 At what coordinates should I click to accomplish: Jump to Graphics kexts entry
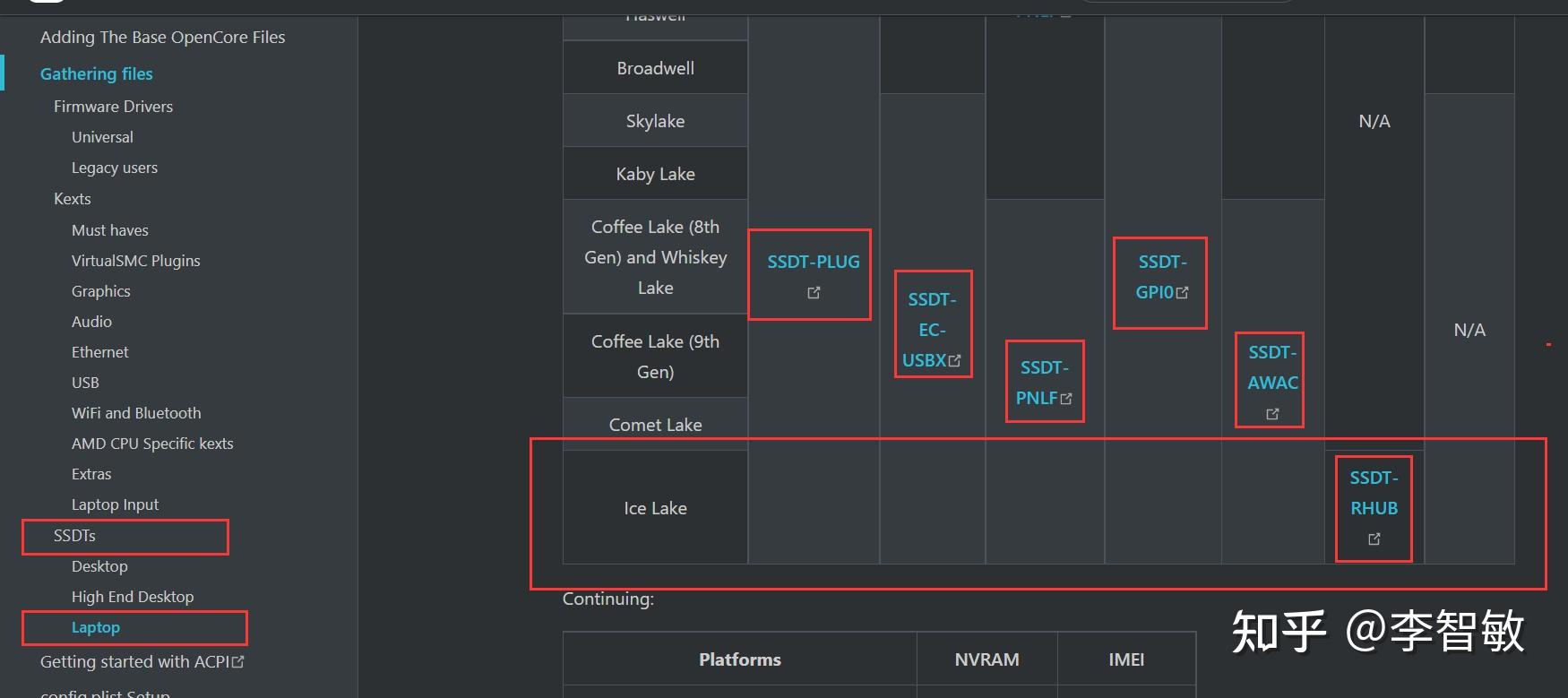[x=101, y=291]
